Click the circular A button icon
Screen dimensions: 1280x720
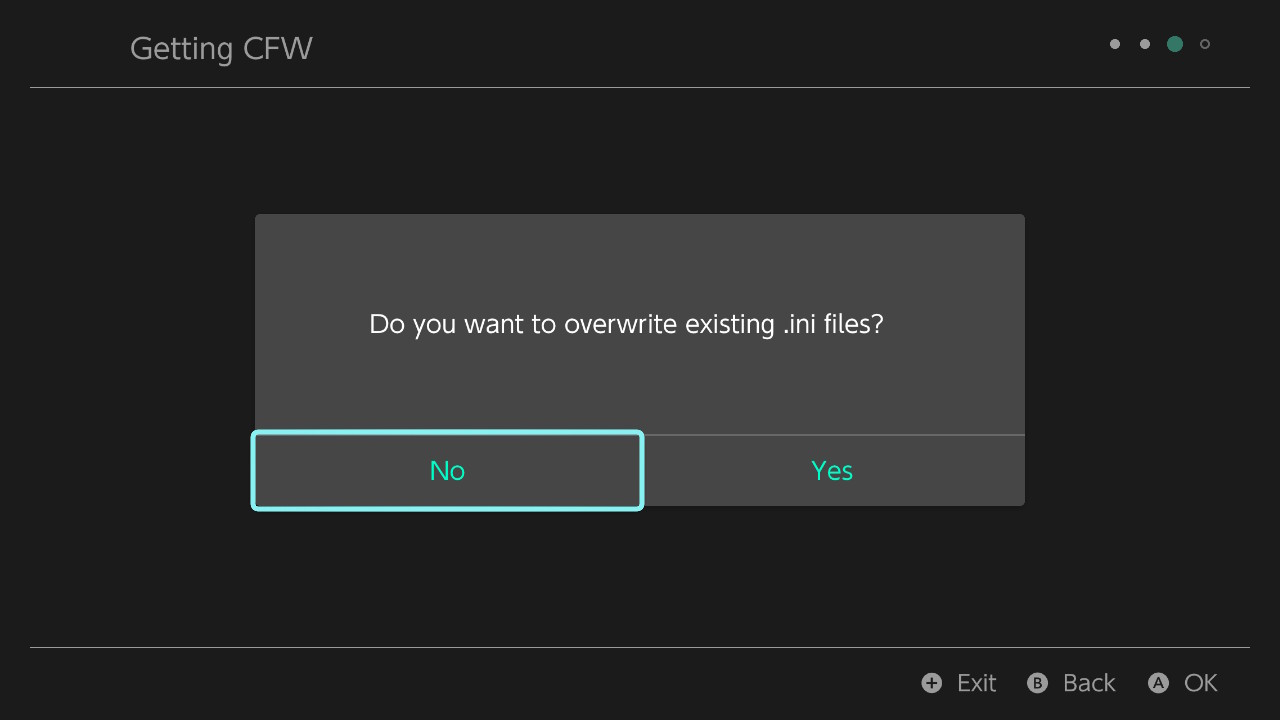point(1159,683)
